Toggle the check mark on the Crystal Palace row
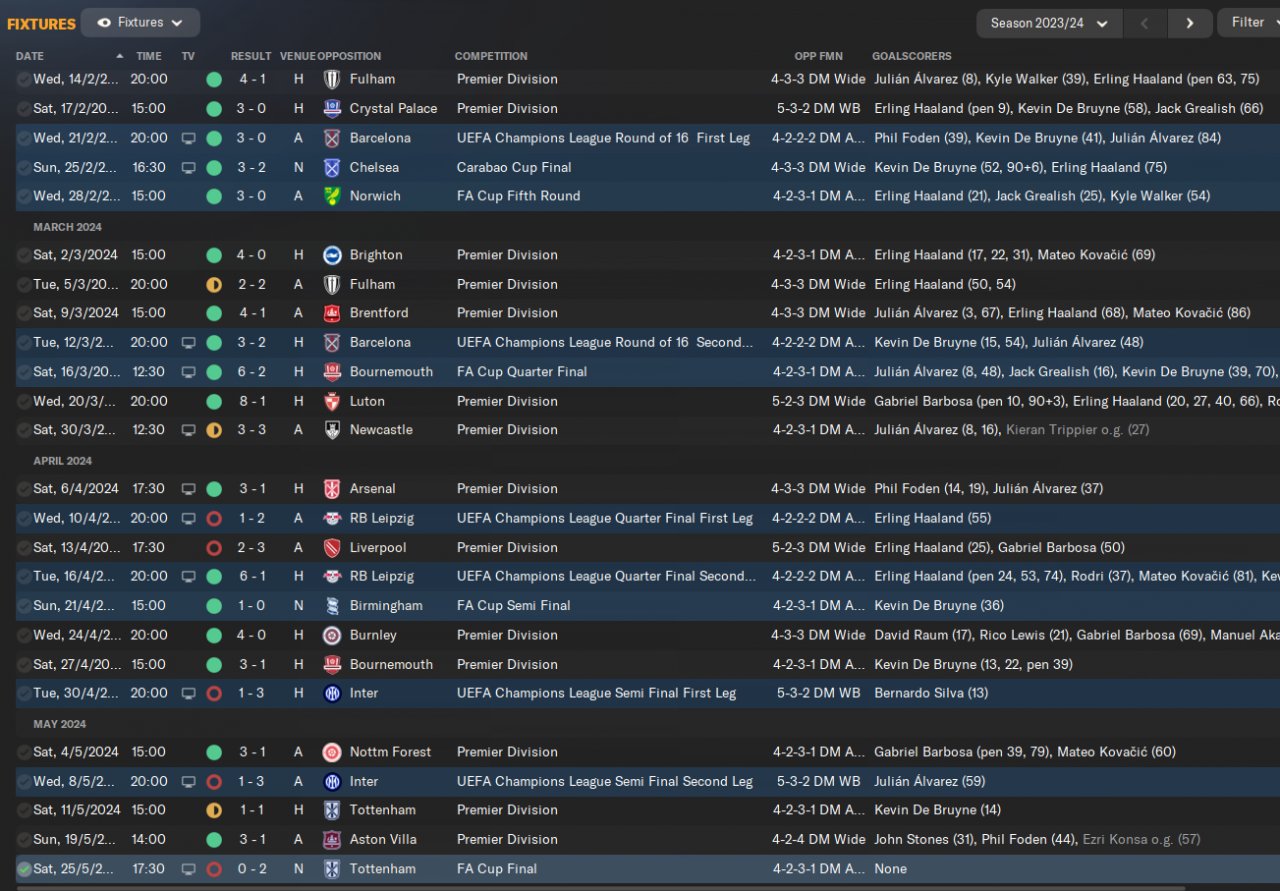The height and width of the screenshot is (891, 1280). pos(24,109)
